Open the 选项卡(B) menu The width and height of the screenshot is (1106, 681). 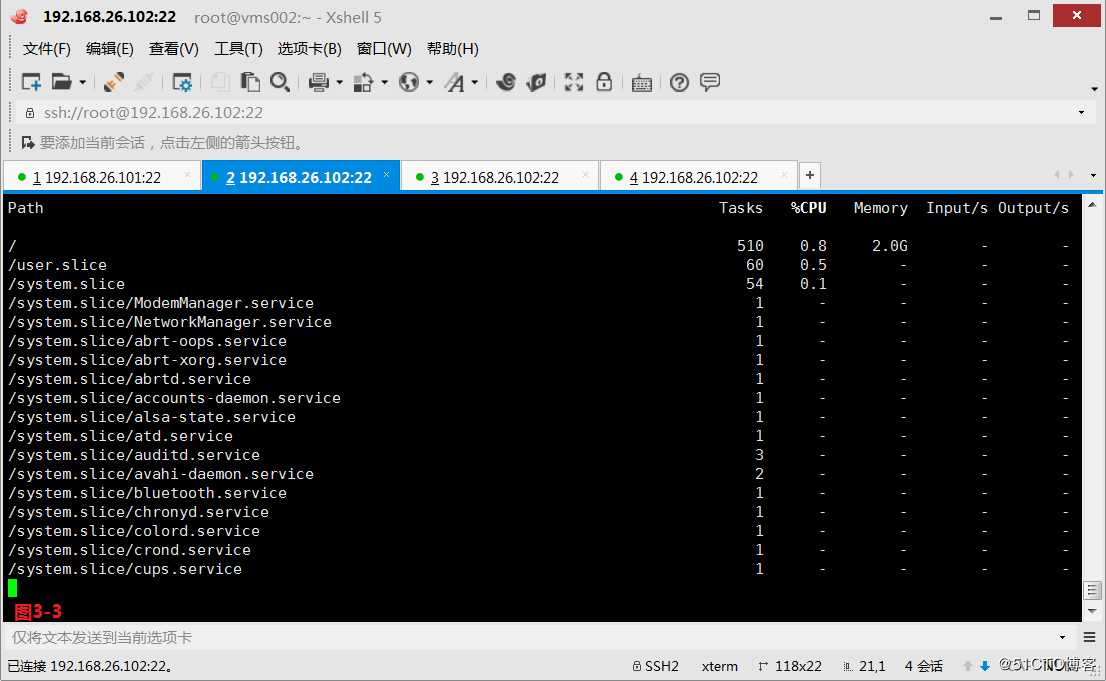310,49
